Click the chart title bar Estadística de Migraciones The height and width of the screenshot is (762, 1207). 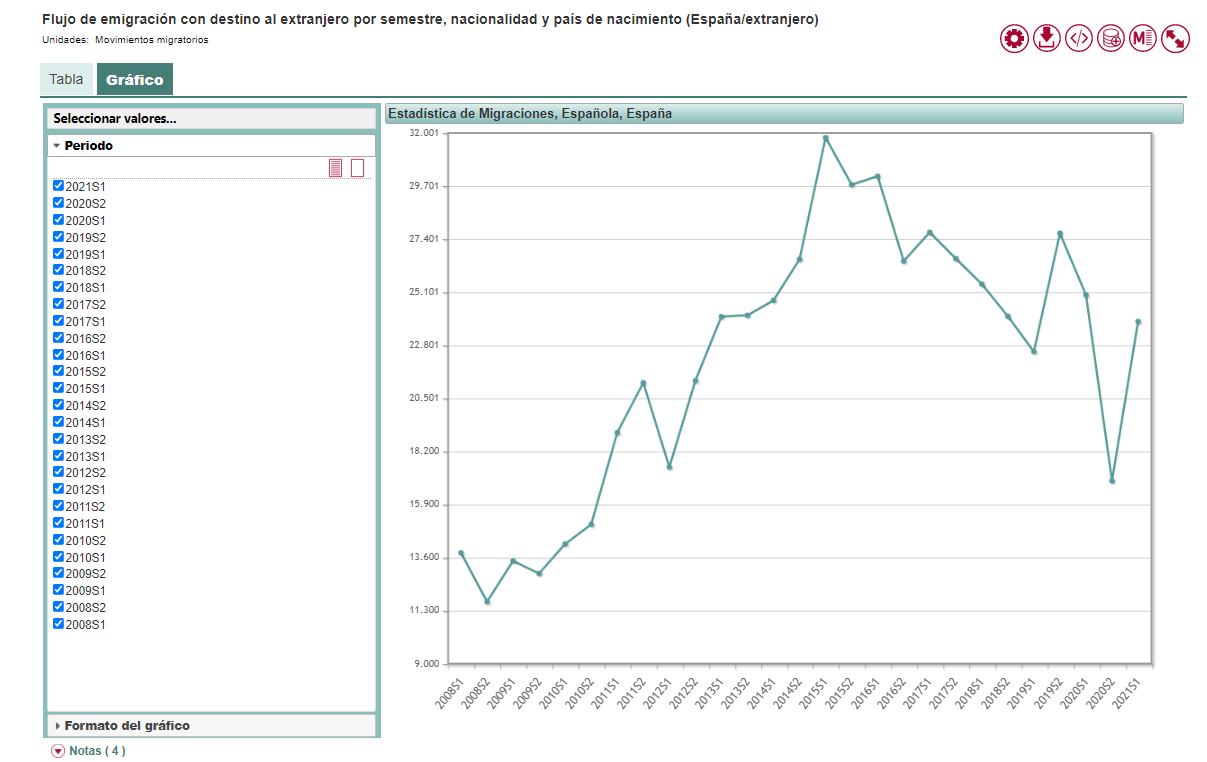[x=783, y=114]
